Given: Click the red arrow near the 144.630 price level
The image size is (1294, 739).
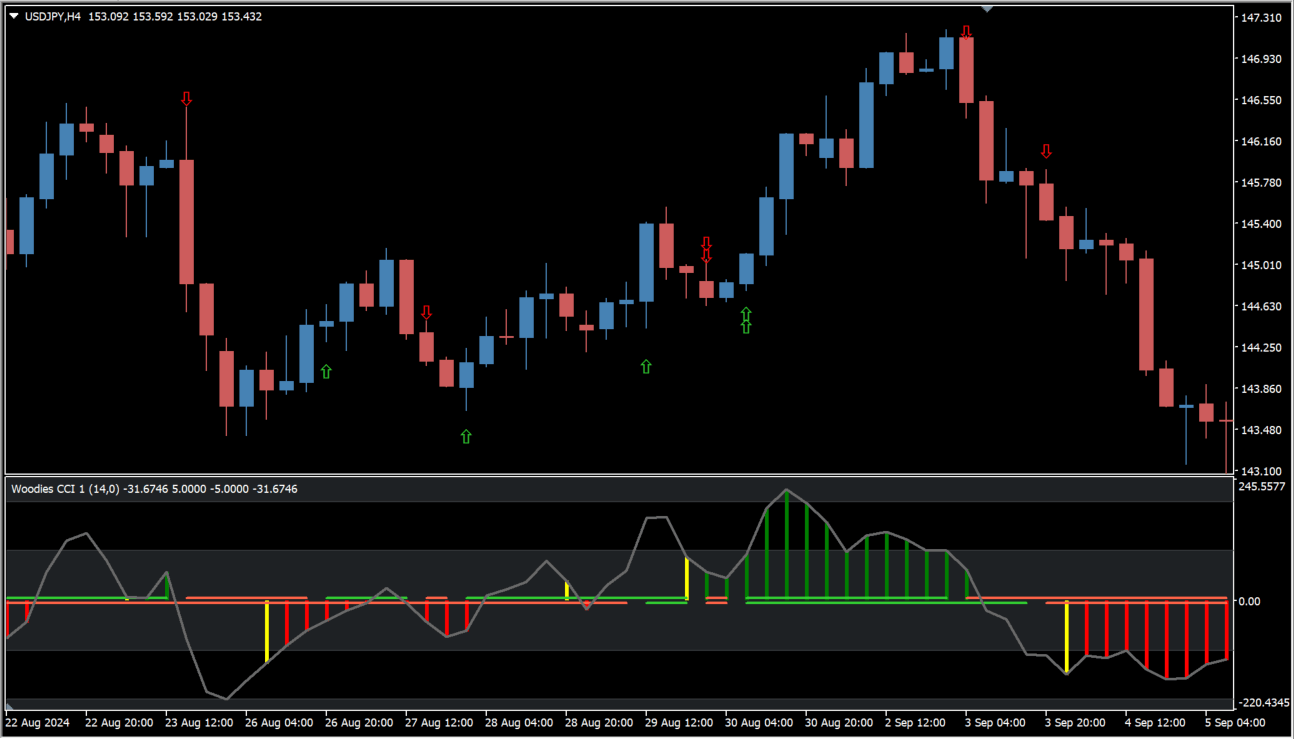Looking at the screenshot, I should pos(426,312).
